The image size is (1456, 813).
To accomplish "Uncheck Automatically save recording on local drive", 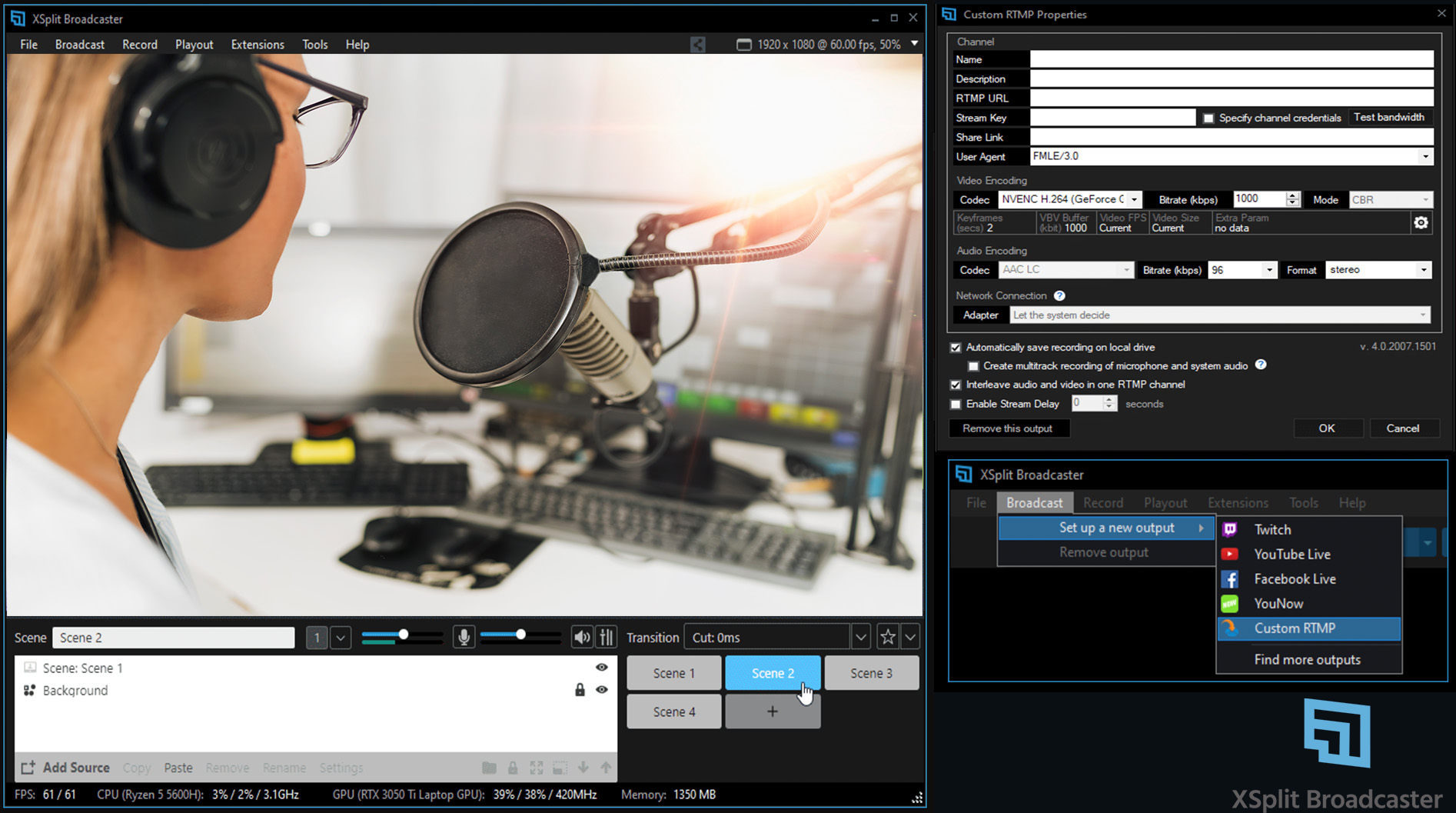I will [x=956, y=348].
